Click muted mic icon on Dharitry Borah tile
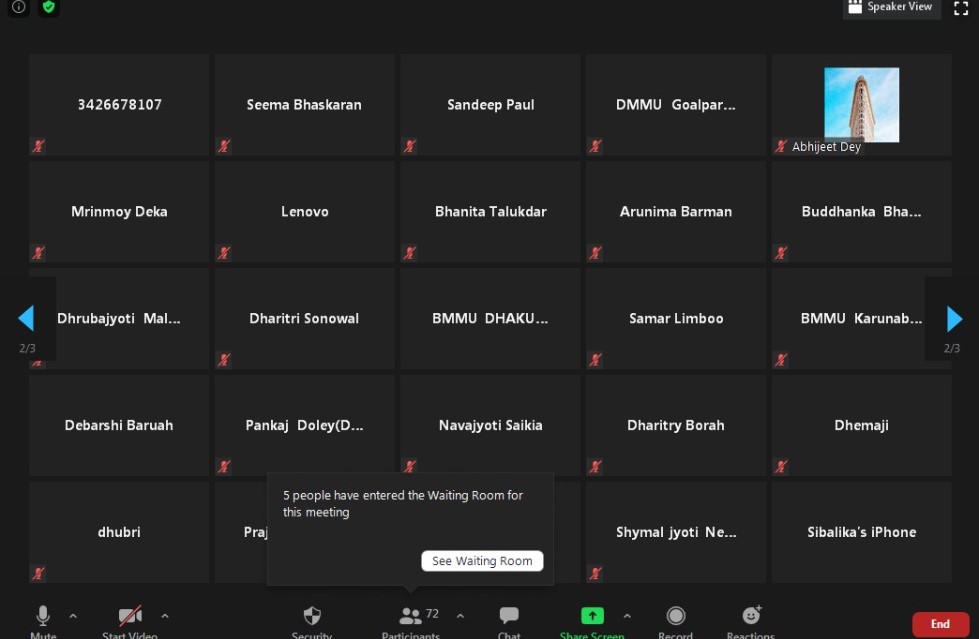 tap(596, 467)
